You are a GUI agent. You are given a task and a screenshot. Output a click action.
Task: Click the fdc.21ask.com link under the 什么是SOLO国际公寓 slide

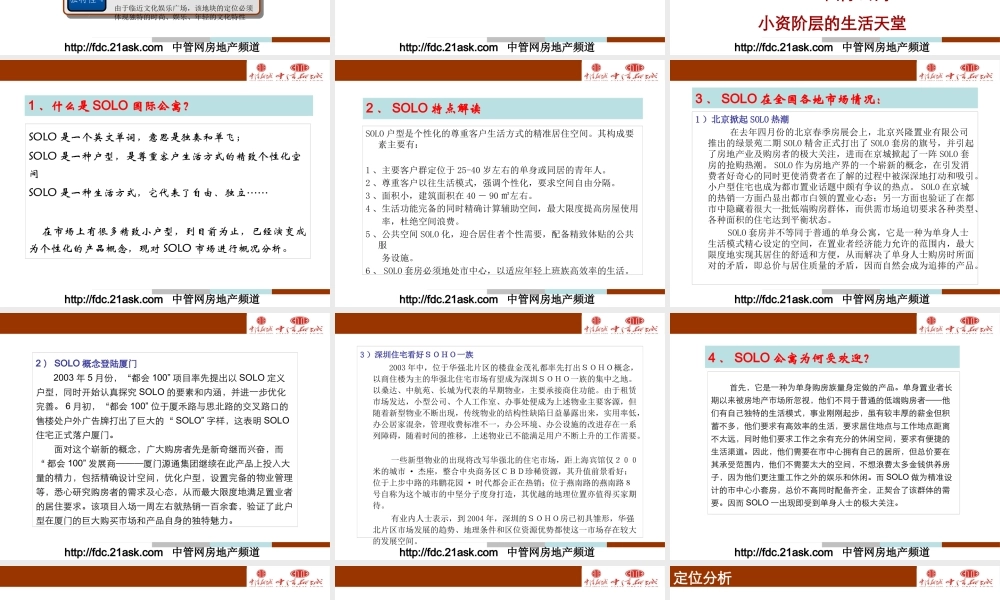[x=114, y=299]
